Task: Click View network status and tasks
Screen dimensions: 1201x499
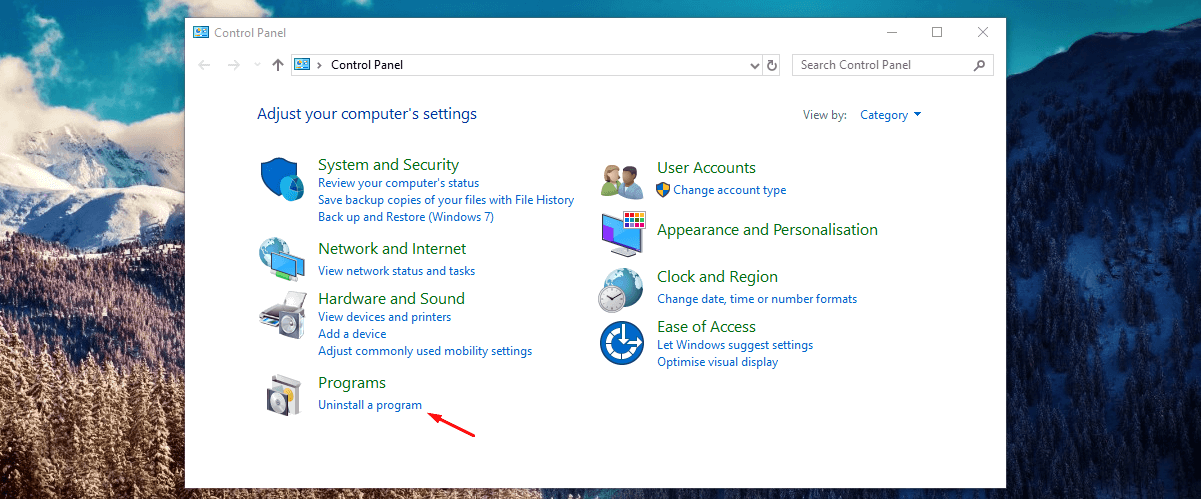Action: click(397, 271)
